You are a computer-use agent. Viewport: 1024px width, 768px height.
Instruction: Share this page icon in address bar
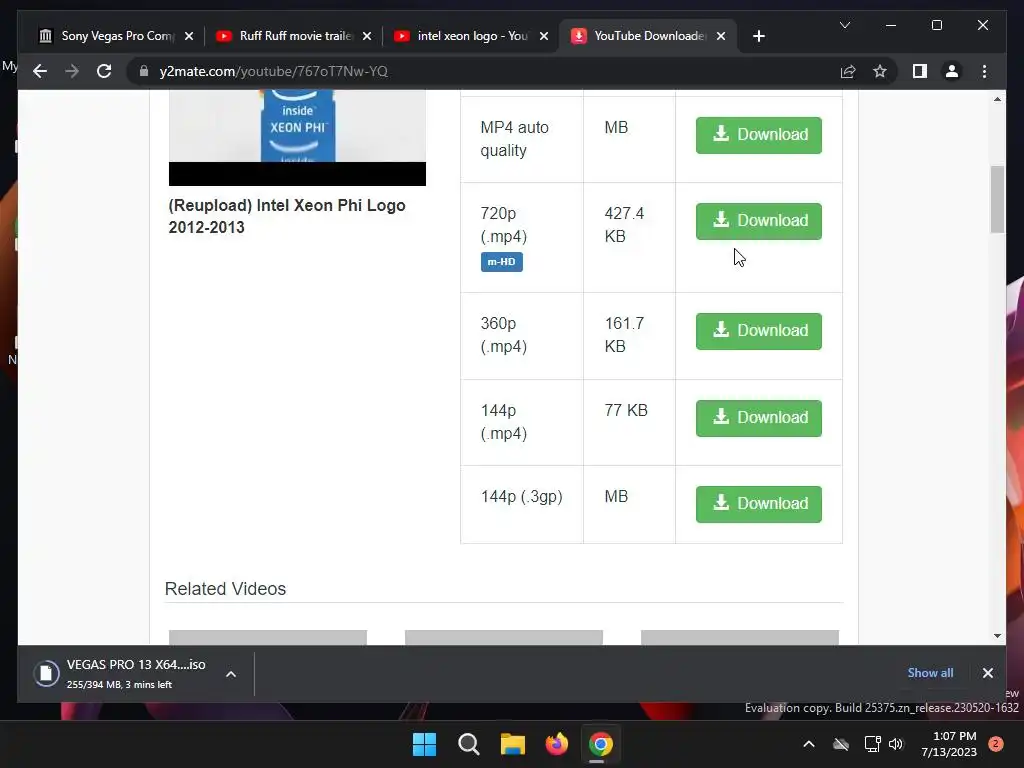[848, 71]
